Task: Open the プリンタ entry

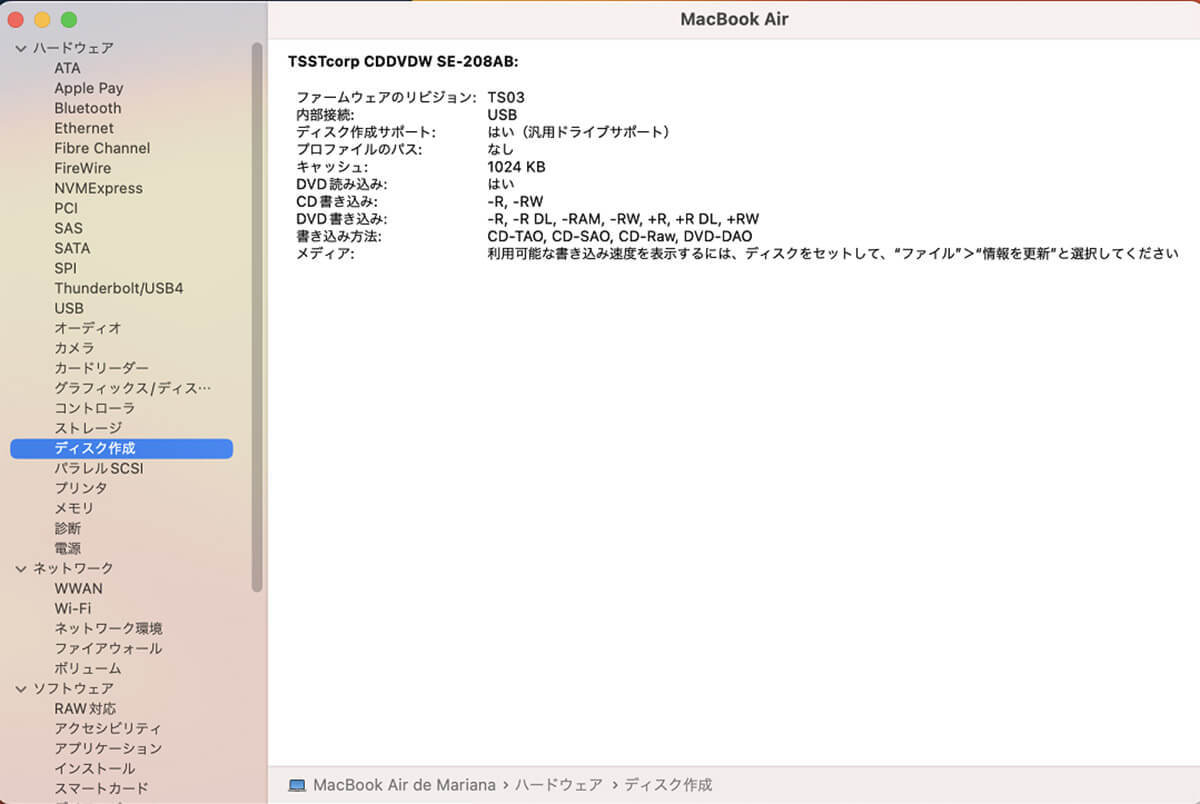Action: [81, 488]
